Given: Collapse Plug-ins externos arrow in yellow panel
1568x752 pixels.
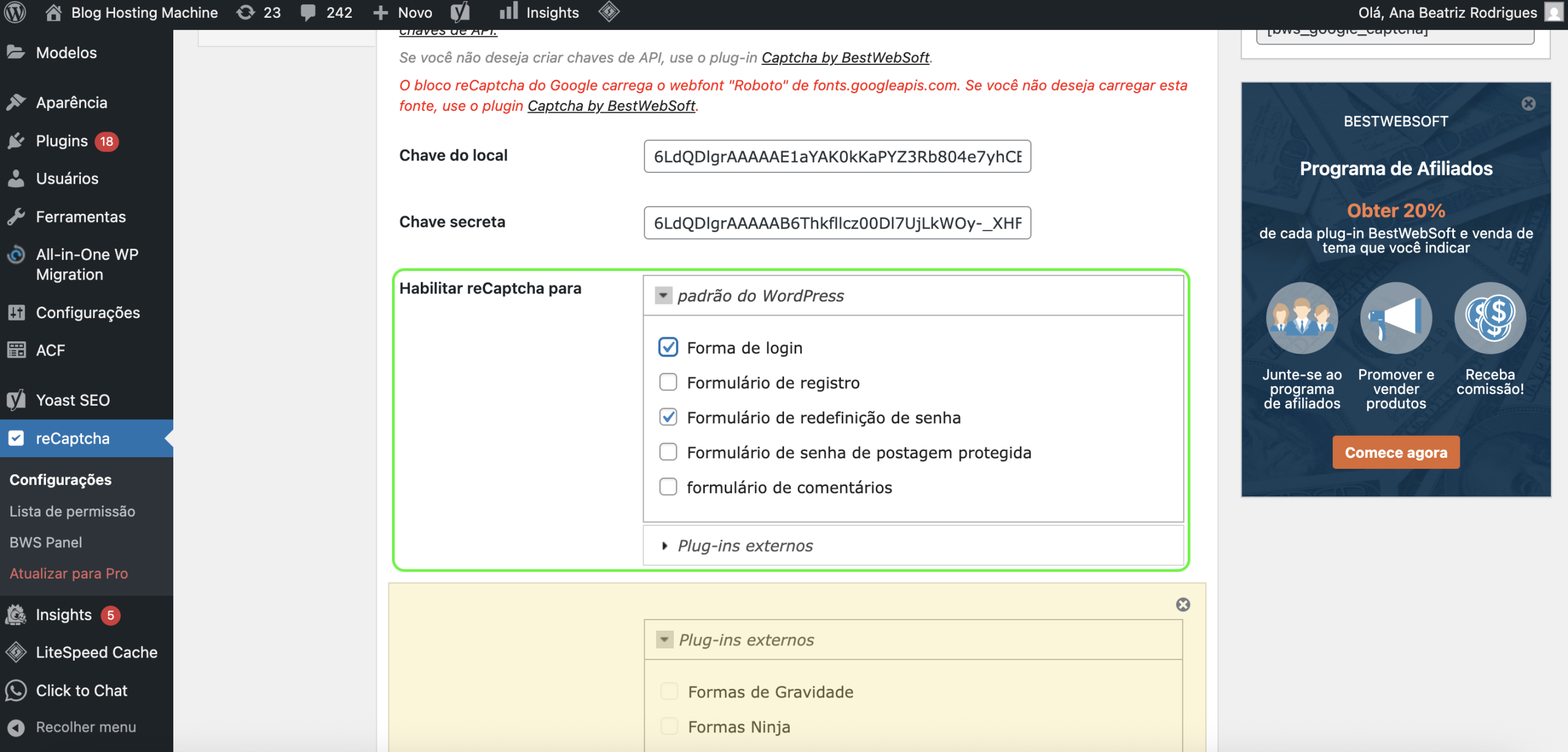Looking at the screenshot, I should point(665,639).
